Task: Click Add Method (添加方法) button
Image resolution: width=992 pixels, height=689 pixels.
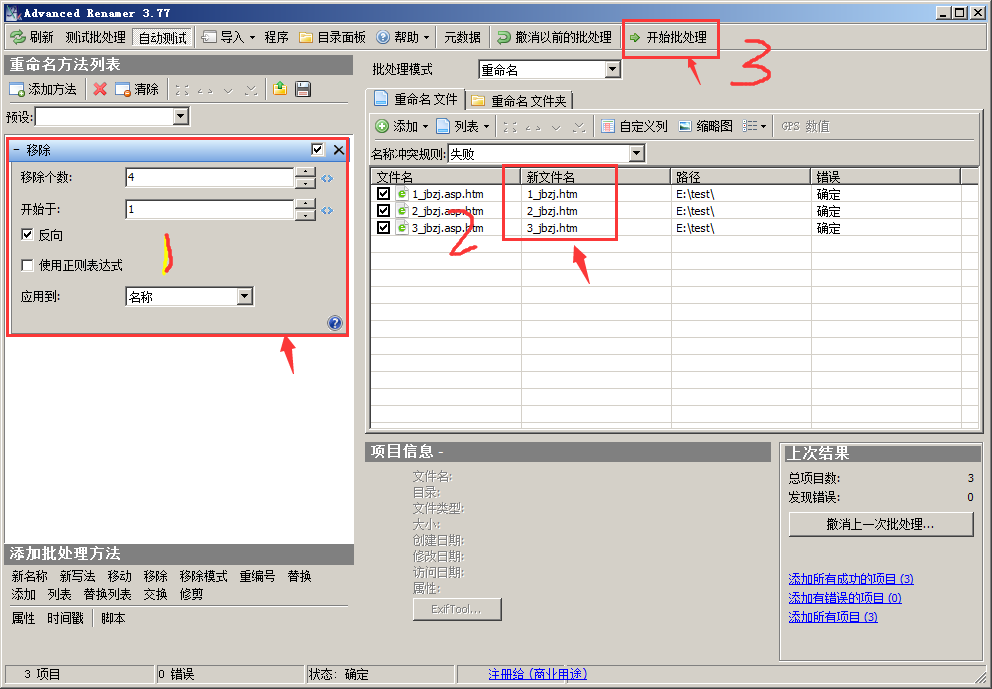Action: click(43, 89)
